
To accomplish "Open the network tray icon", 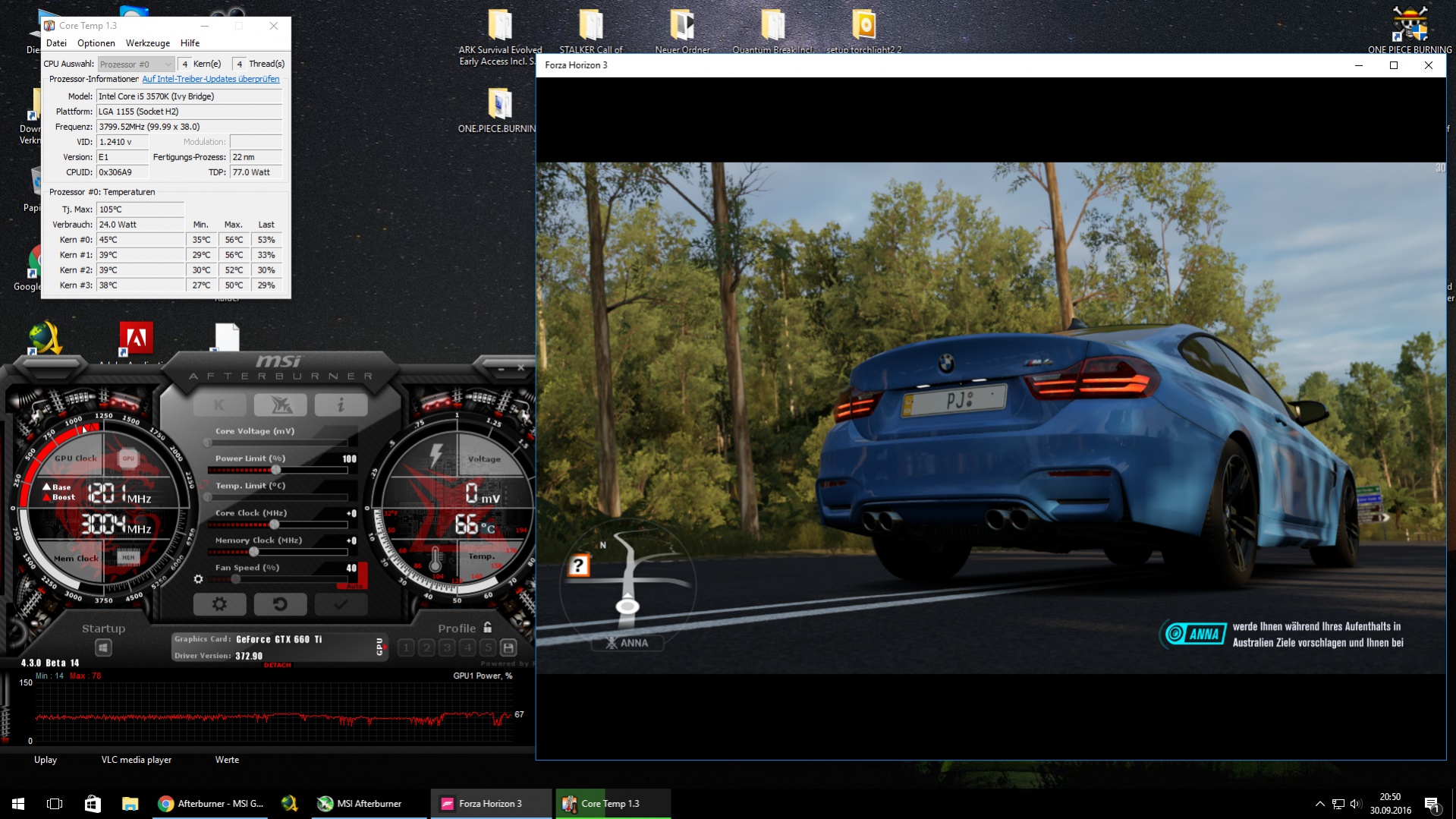I will click(x=1338, y=804).
